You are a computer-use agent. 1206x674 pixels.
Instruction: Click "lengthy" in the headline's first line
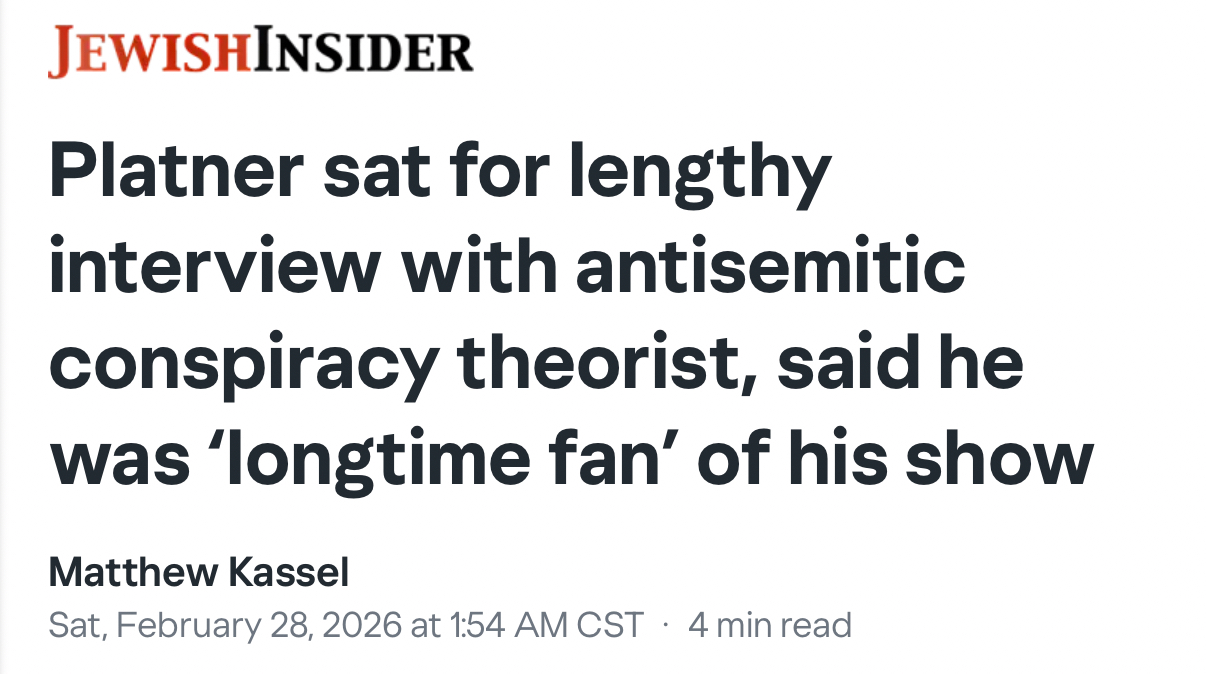coord(699,173)
